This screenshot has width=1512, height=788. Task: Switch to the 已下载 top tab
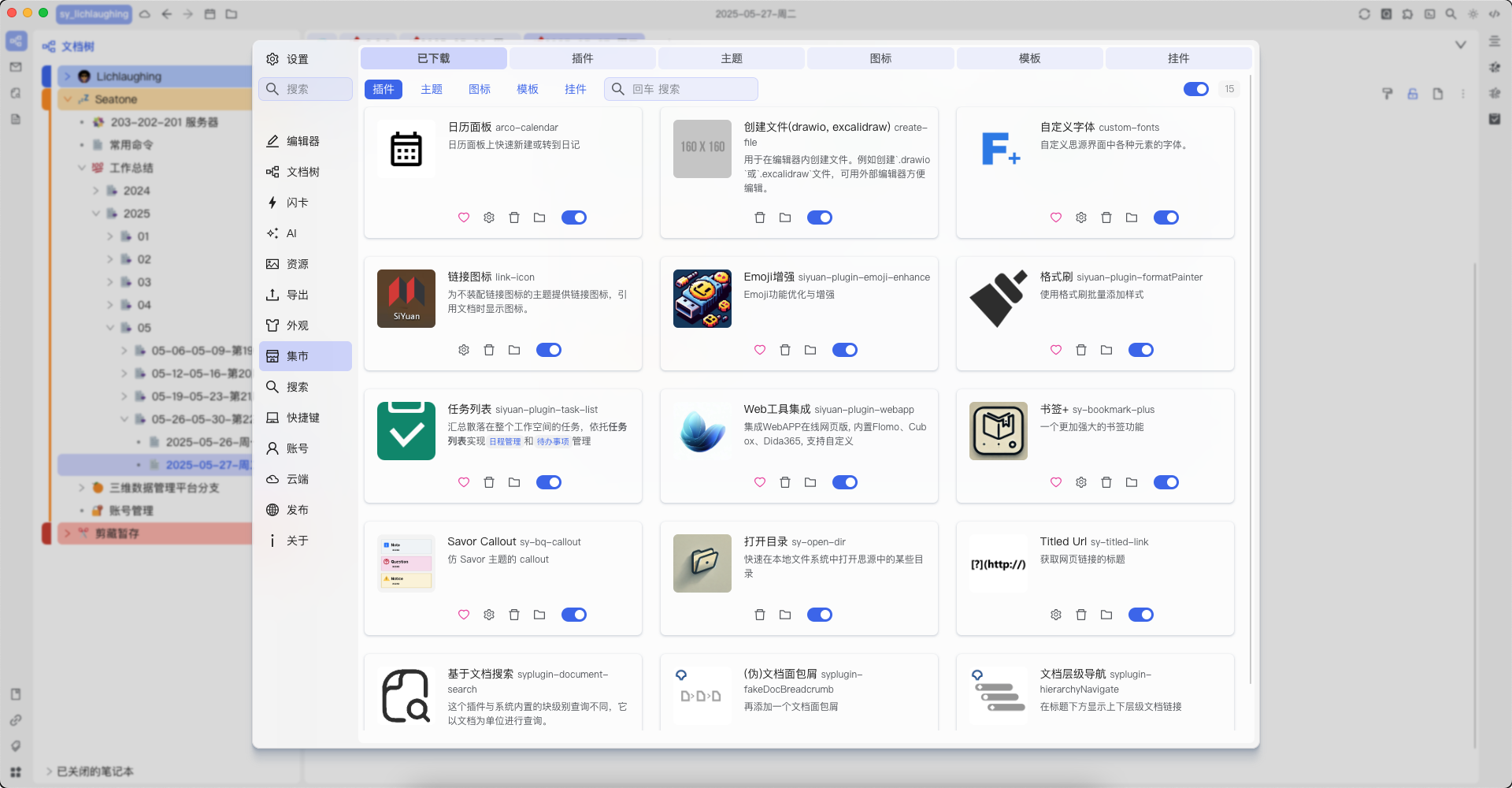434,58
